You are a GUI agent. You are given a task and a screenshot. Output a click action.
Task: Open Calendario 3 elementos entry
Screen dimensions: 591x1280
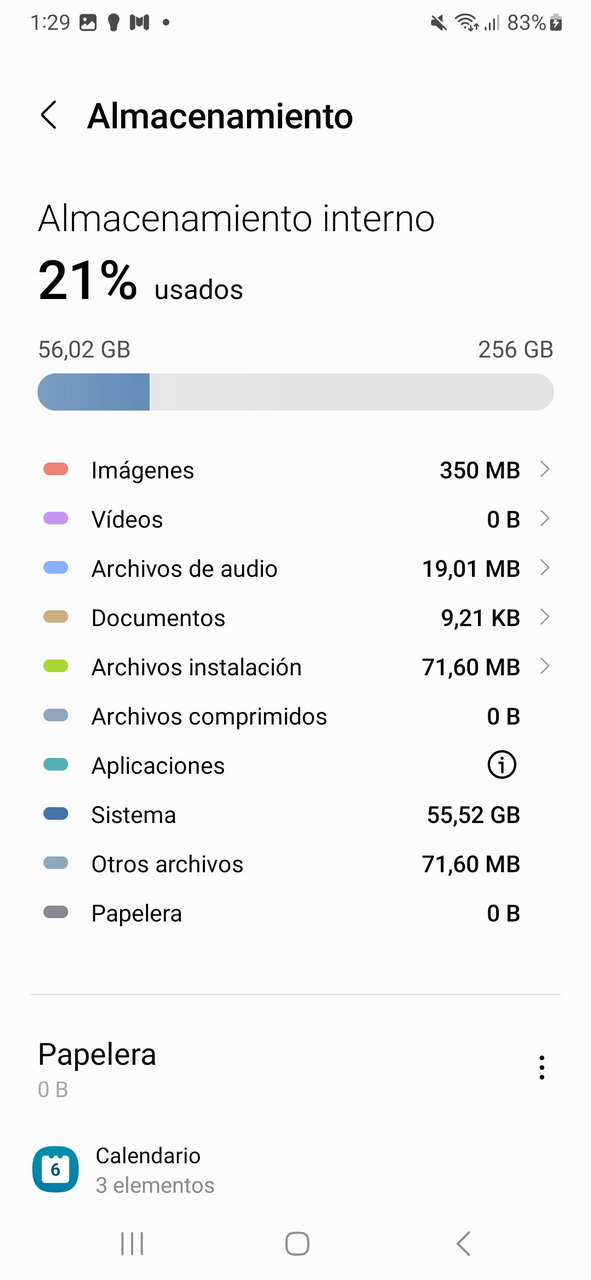(295, 1169)
